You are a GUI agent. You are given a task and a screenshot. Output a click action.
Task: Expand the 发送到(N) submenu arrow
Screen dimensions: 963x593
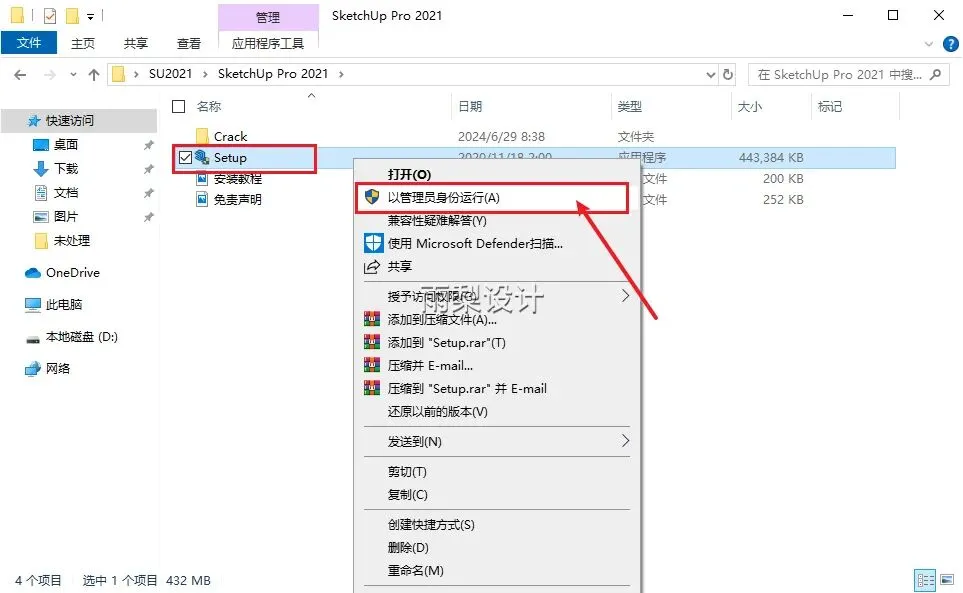[625, 441]
